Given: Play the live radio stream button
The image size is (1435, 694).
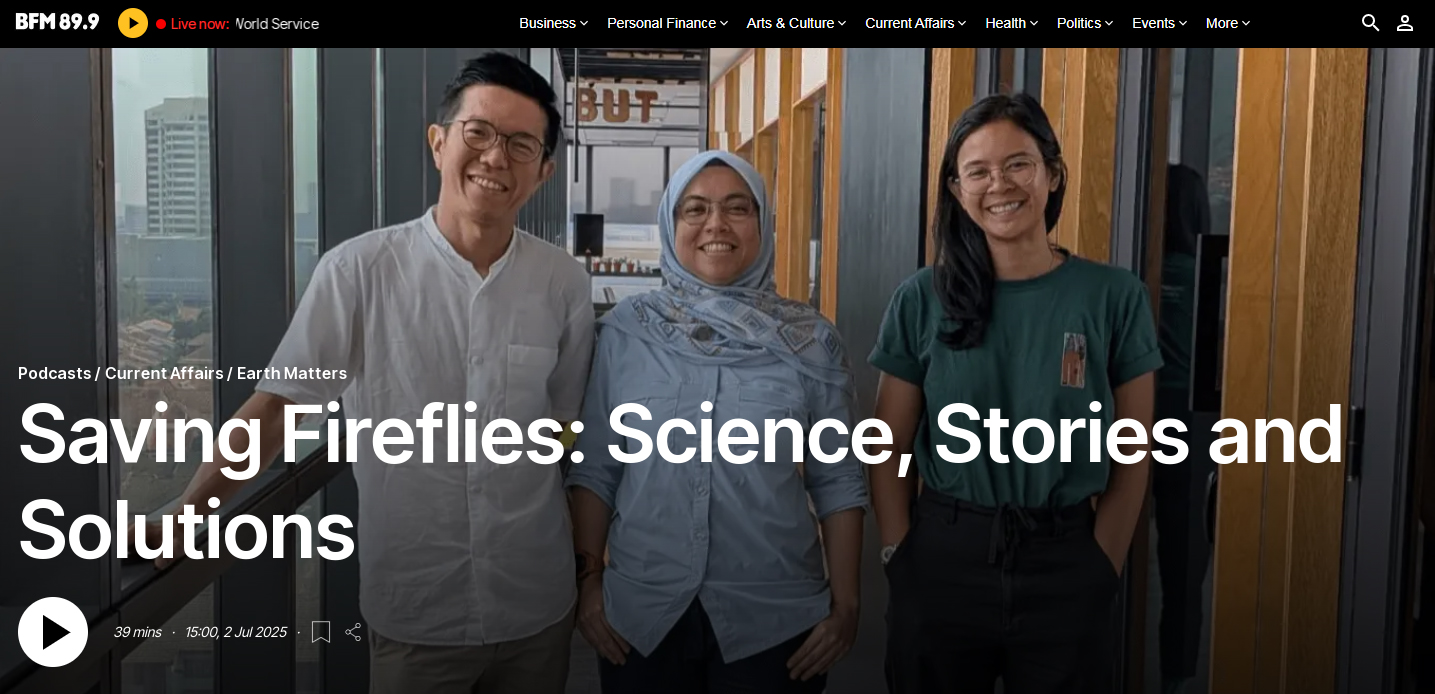Looking at the screenshot, I should 133,23.
